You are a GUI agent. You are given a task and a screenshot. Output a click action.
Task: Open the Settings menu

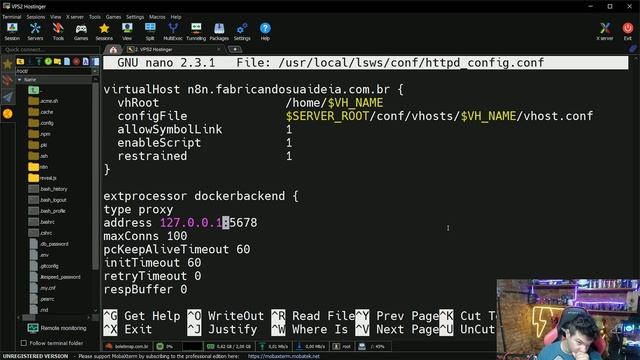pyautogui.click(x=135, y=17)
